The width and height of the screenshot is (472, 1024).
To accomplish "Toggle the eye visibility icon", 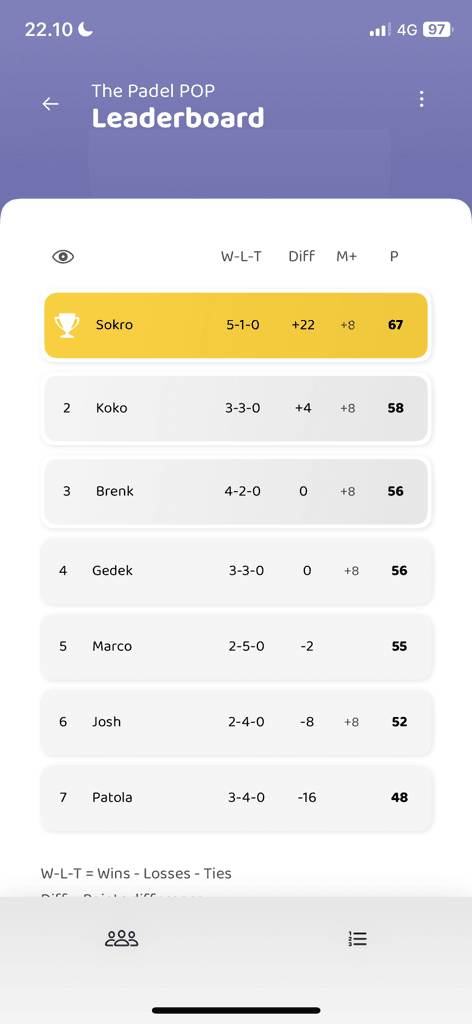I will 63,257.
